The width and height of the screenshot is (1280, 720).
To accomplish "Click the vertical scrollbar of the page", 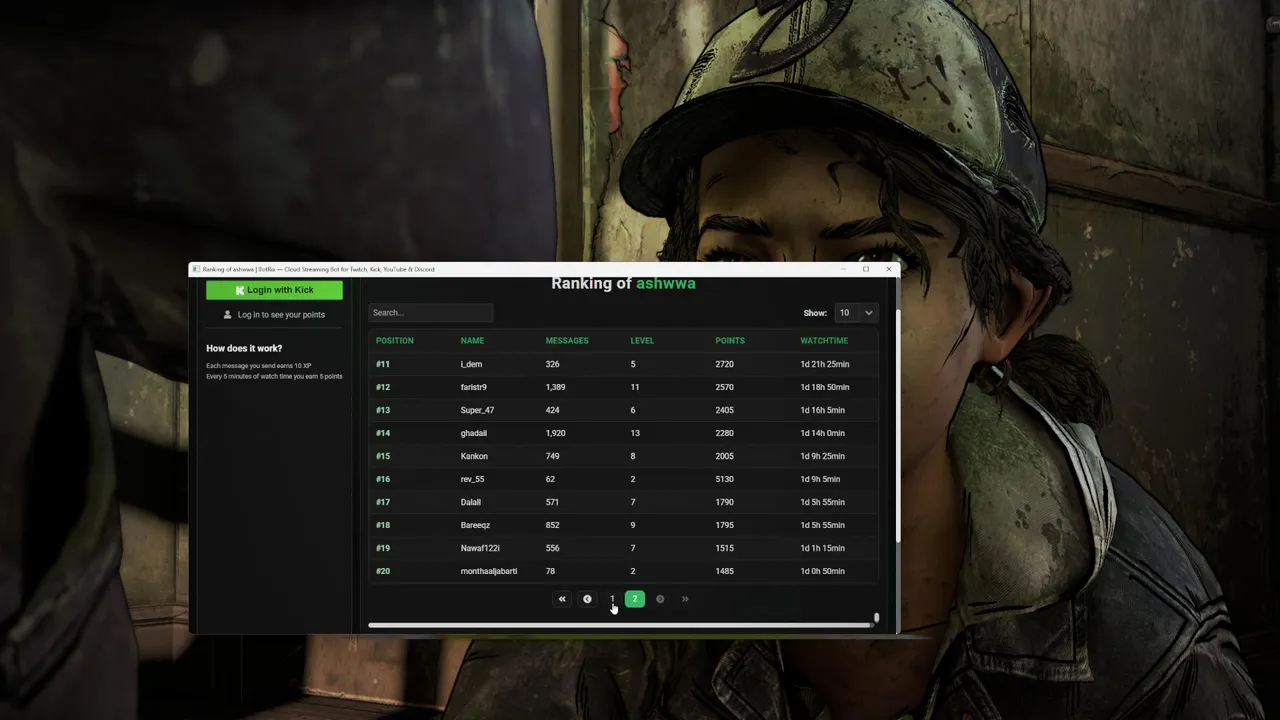I will click(x=897, y=425).
